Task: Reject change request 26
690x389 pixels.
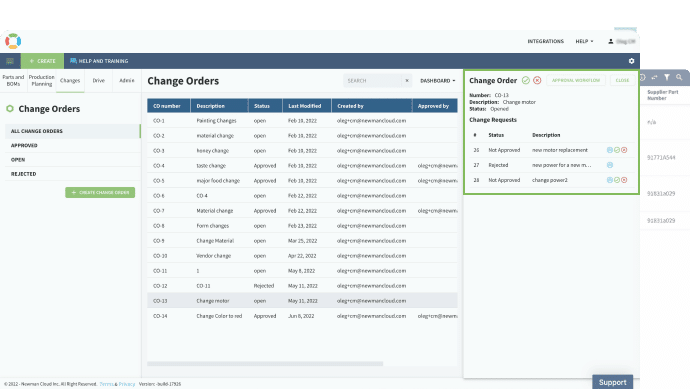Action: point(624,150)
